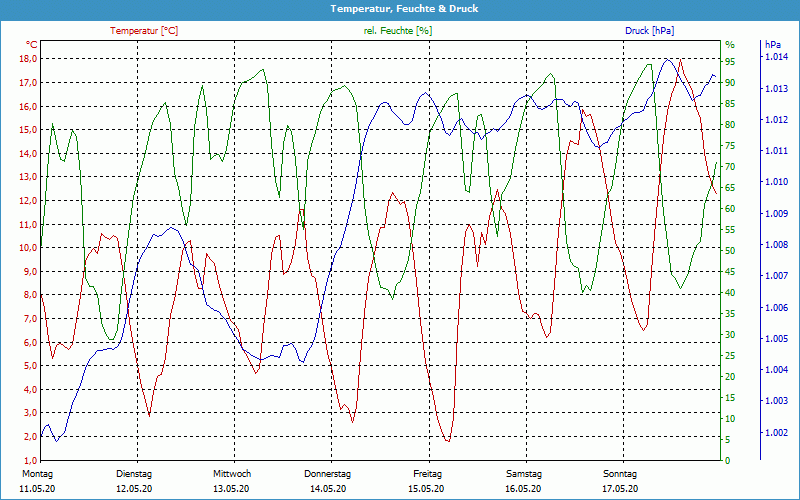Click the 'Samstag' day label

click(524, 474)
